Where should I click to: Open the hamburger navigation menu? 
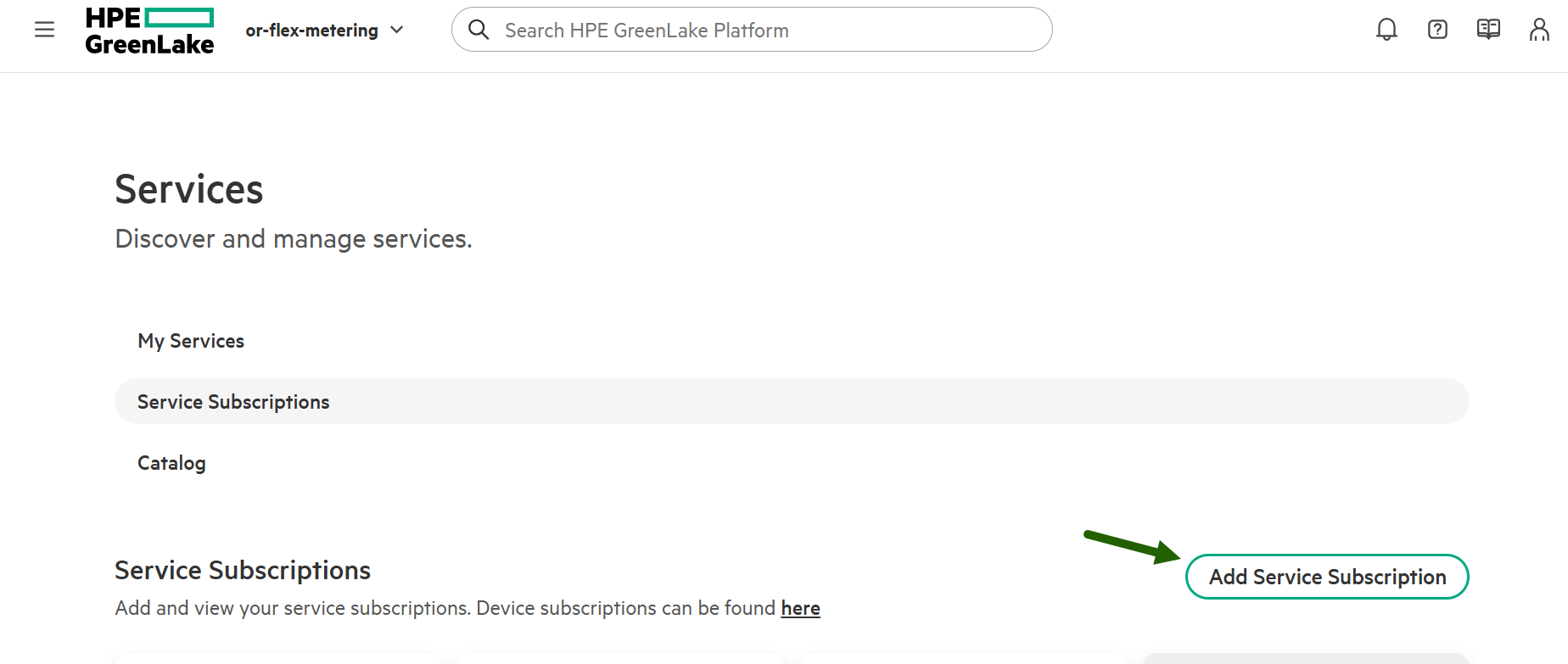pos(44,30)
